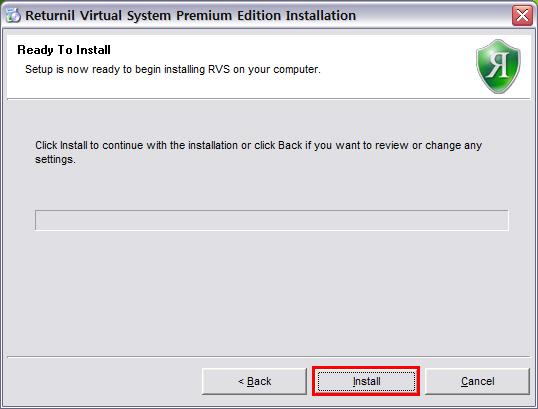Image resolution: width=538 pixels, height=409 pixels.
Task: Click the title bar text 'Returnil Virtual System'
Action: (98, 16)
